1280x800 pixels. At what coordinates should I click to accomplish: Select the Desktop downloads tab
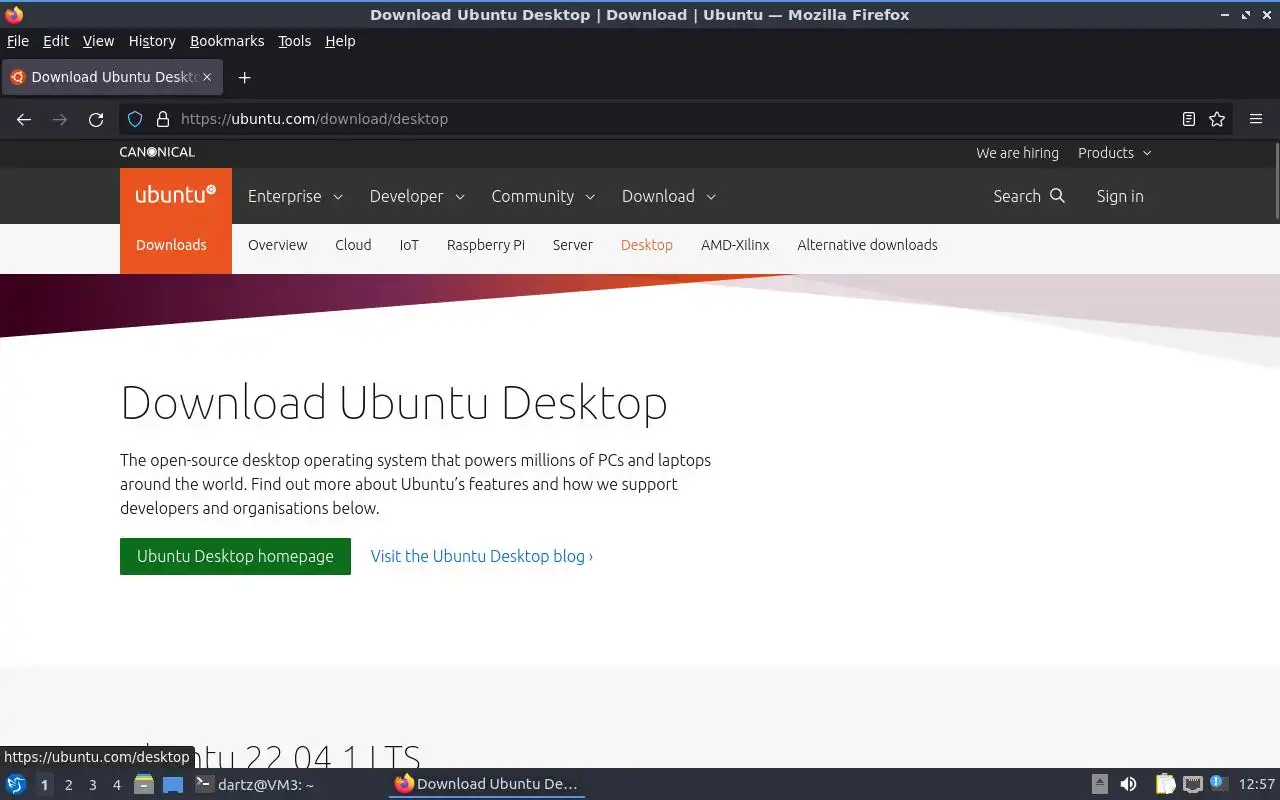647,245
